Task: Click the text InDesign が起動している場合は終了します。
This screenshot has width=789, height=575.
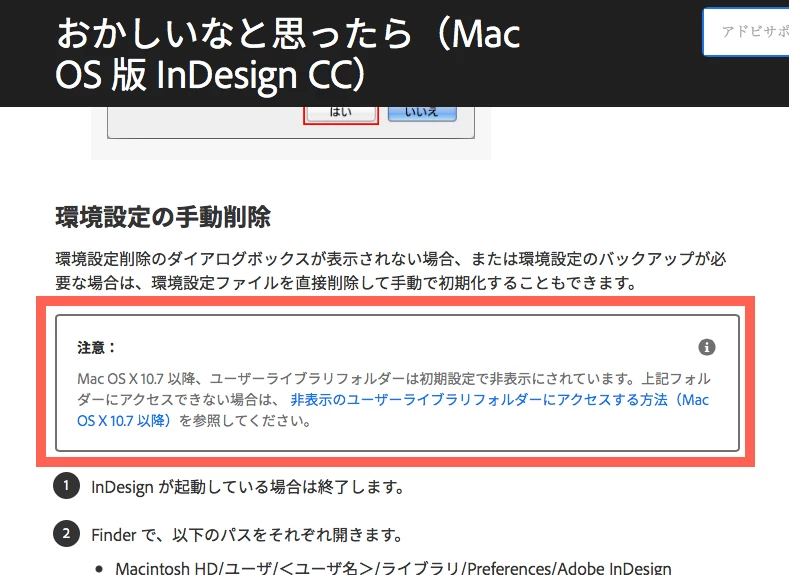Action: click(x=248, y=487)
